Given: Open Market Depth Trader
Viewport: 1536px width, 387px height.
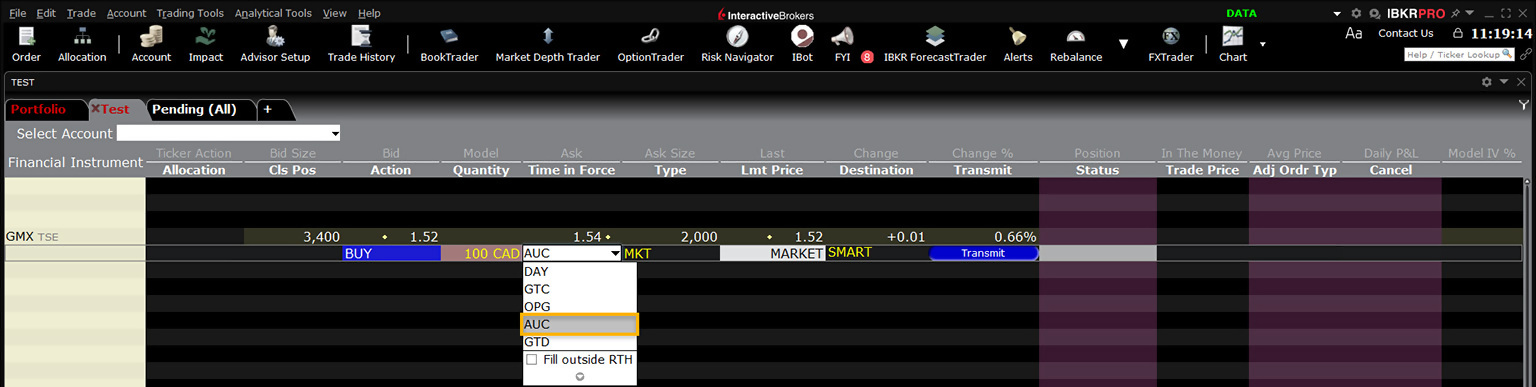Looking at the screenshot, I should click(547, 45).
